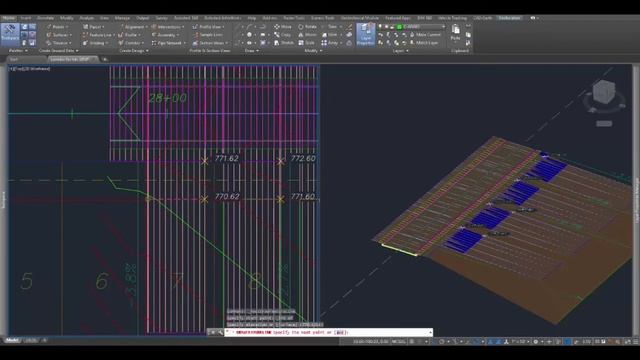640x360 pixels.
Task: Click the new drawing tab plus button
Action: [104, 59]
